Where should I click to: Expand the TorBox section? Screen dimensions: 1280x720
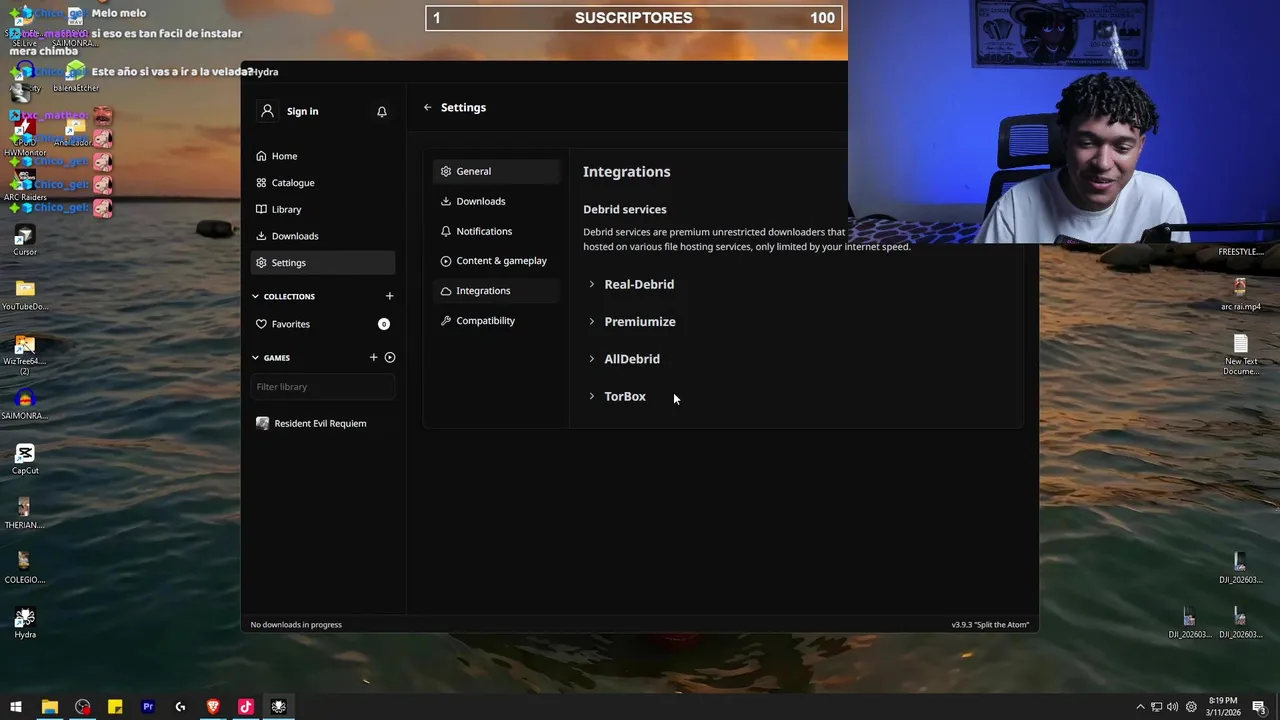click(617, 396)
